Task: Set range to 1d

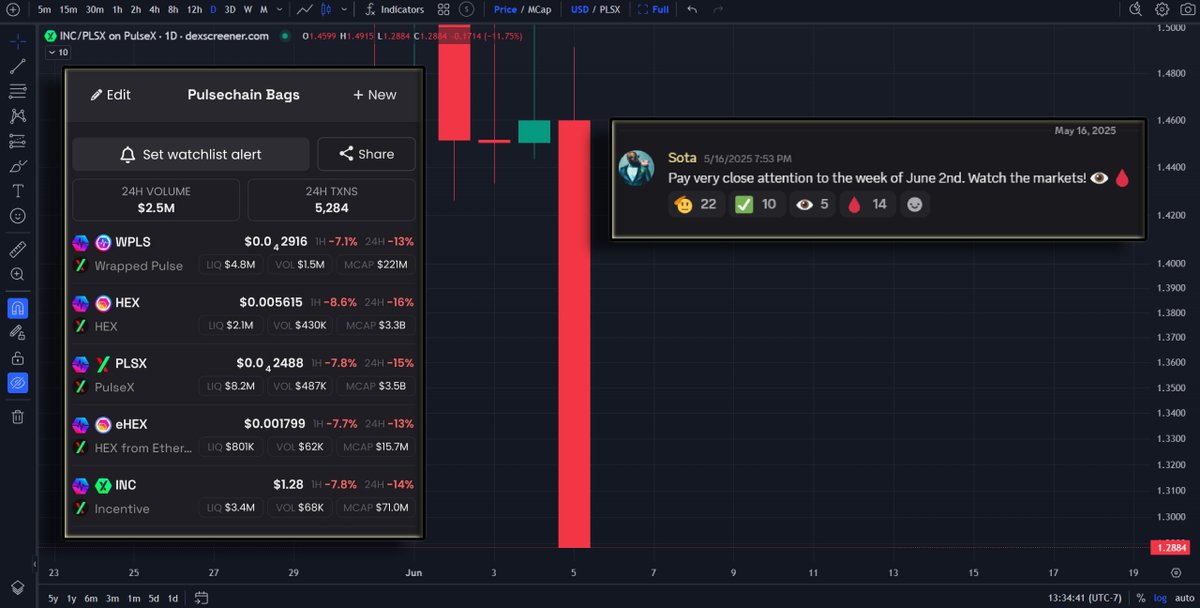Action: click(x=172, y=598)
